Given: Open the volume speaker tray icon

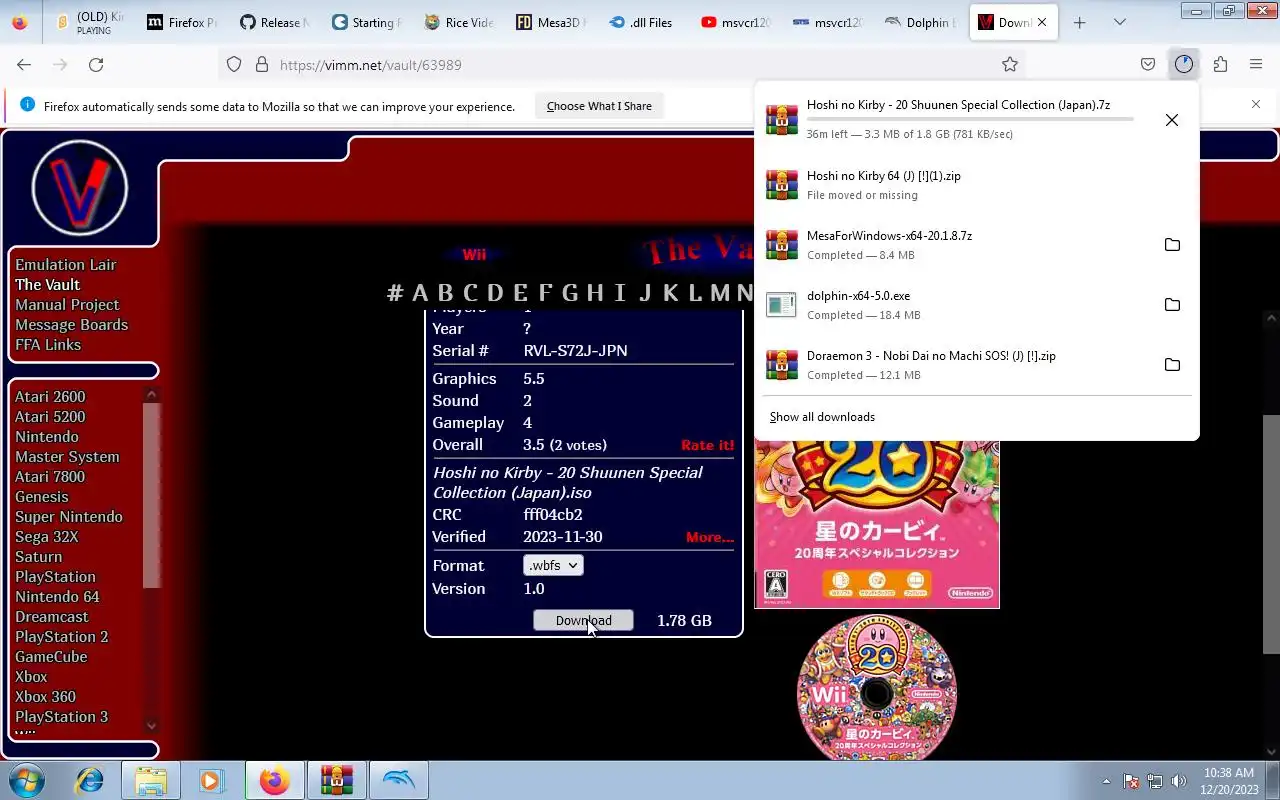Looking at the screenshot, I should coord(1178,781).
